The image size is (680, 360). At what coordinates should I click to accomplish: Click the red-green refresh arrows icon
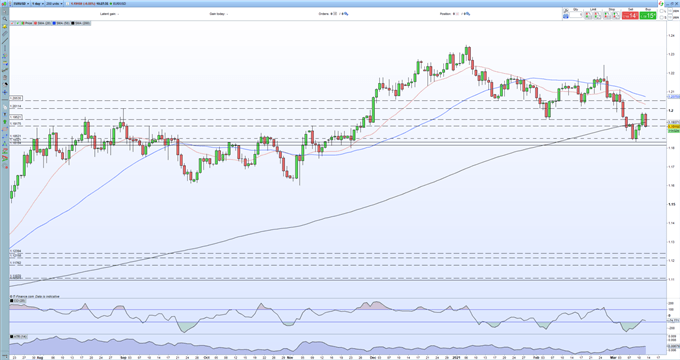click(x=661, y=3)
